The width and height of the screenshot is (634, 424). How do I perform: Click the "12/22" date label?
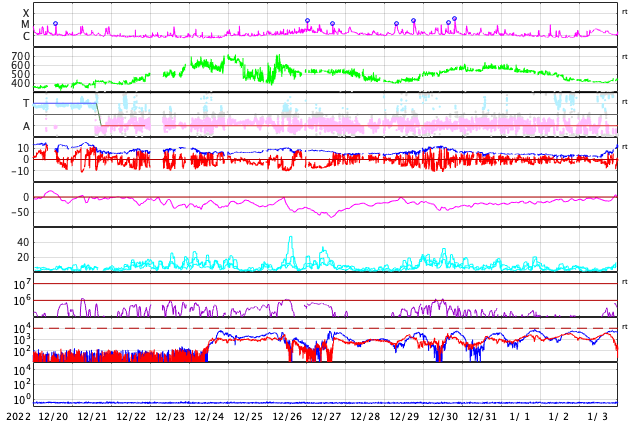(131, 416)
